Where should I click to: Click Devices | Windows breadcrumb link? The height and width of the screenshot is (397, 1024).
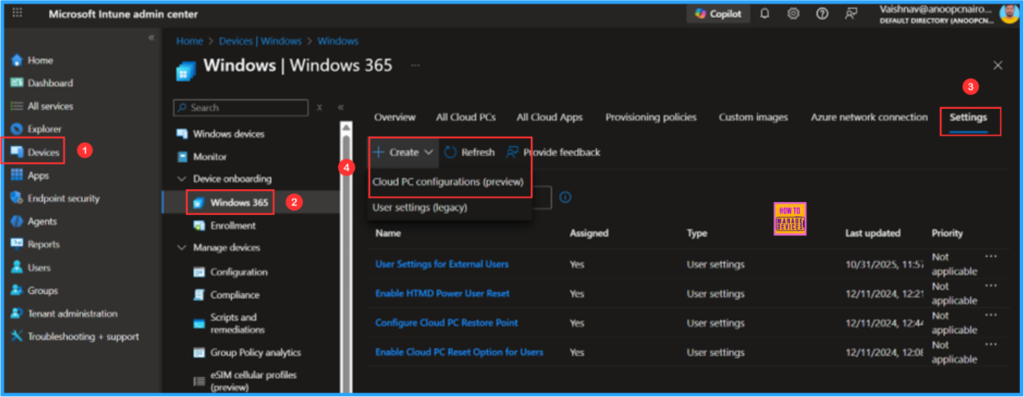tap(260, 40)
